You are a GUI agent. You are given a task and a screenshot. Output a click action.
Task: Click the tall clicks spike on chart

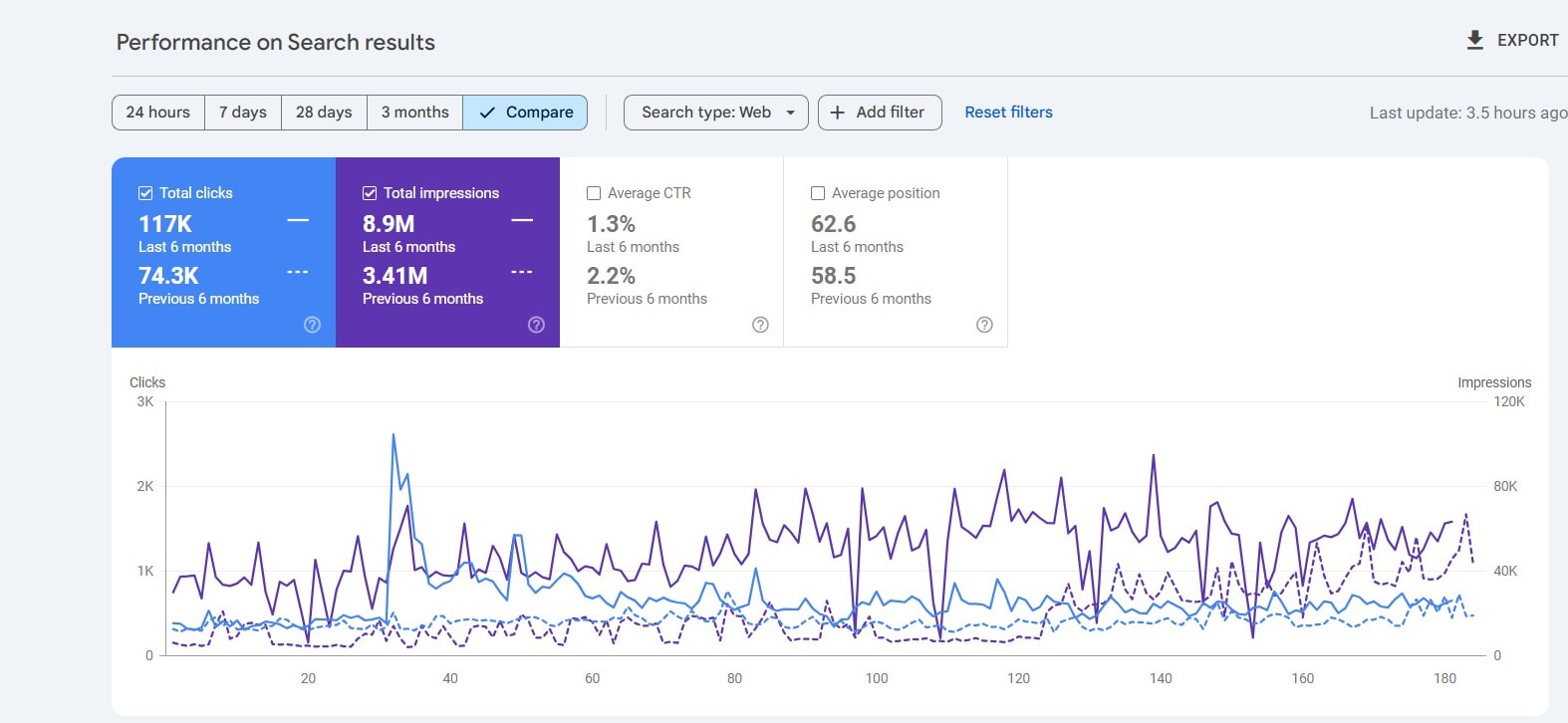(393, 436)
